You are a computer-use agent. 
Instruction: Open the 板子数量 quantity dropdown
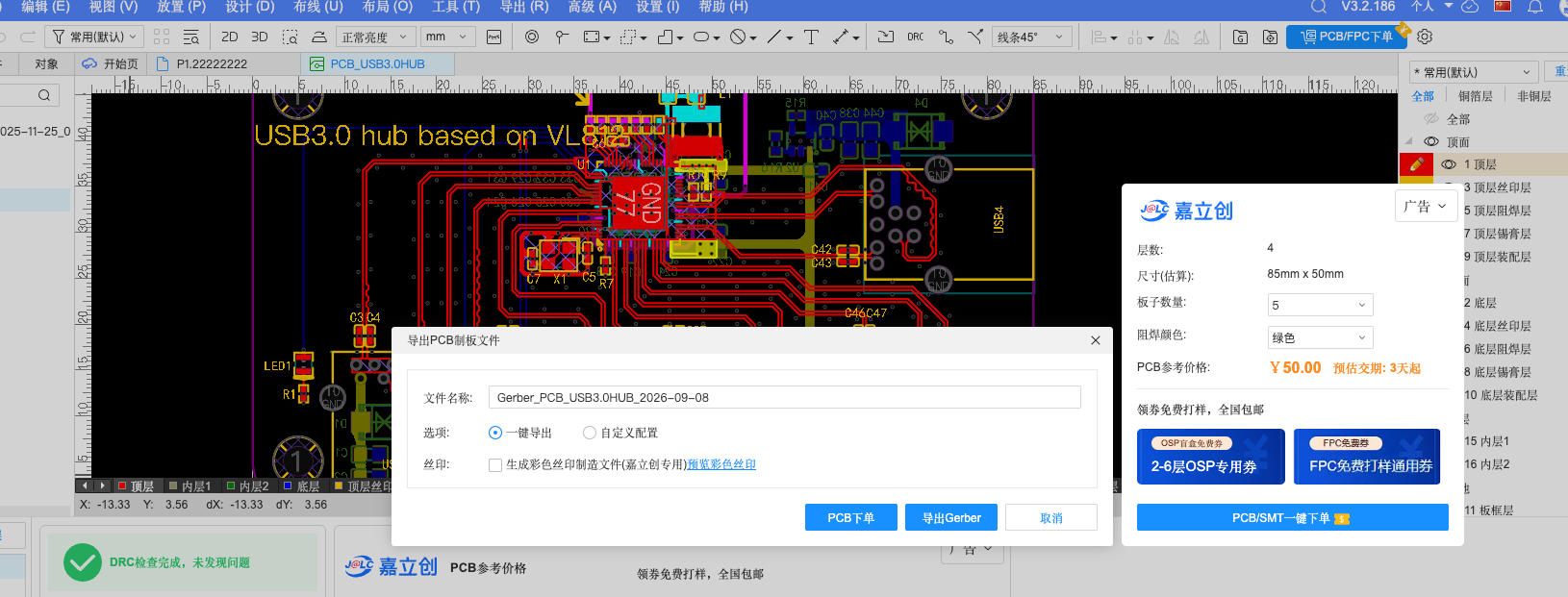point(1320,305)
